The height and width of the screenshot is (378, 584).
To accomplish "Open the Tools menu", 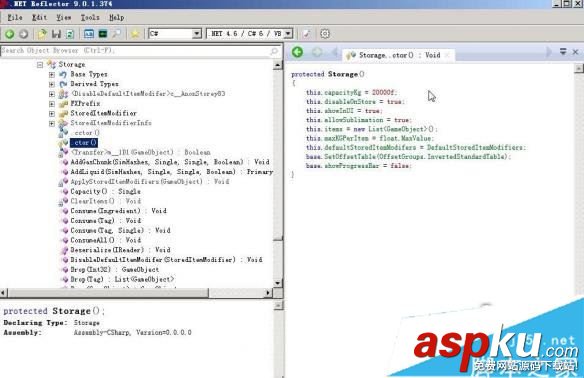I will [x=90, y=18].
